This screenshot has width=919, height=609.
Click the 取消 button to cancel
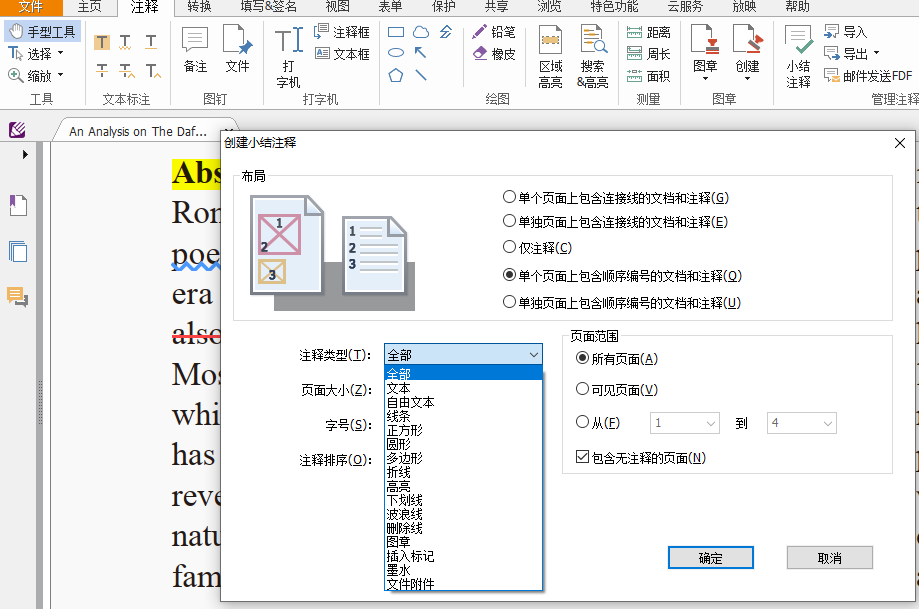click(830, 558)
